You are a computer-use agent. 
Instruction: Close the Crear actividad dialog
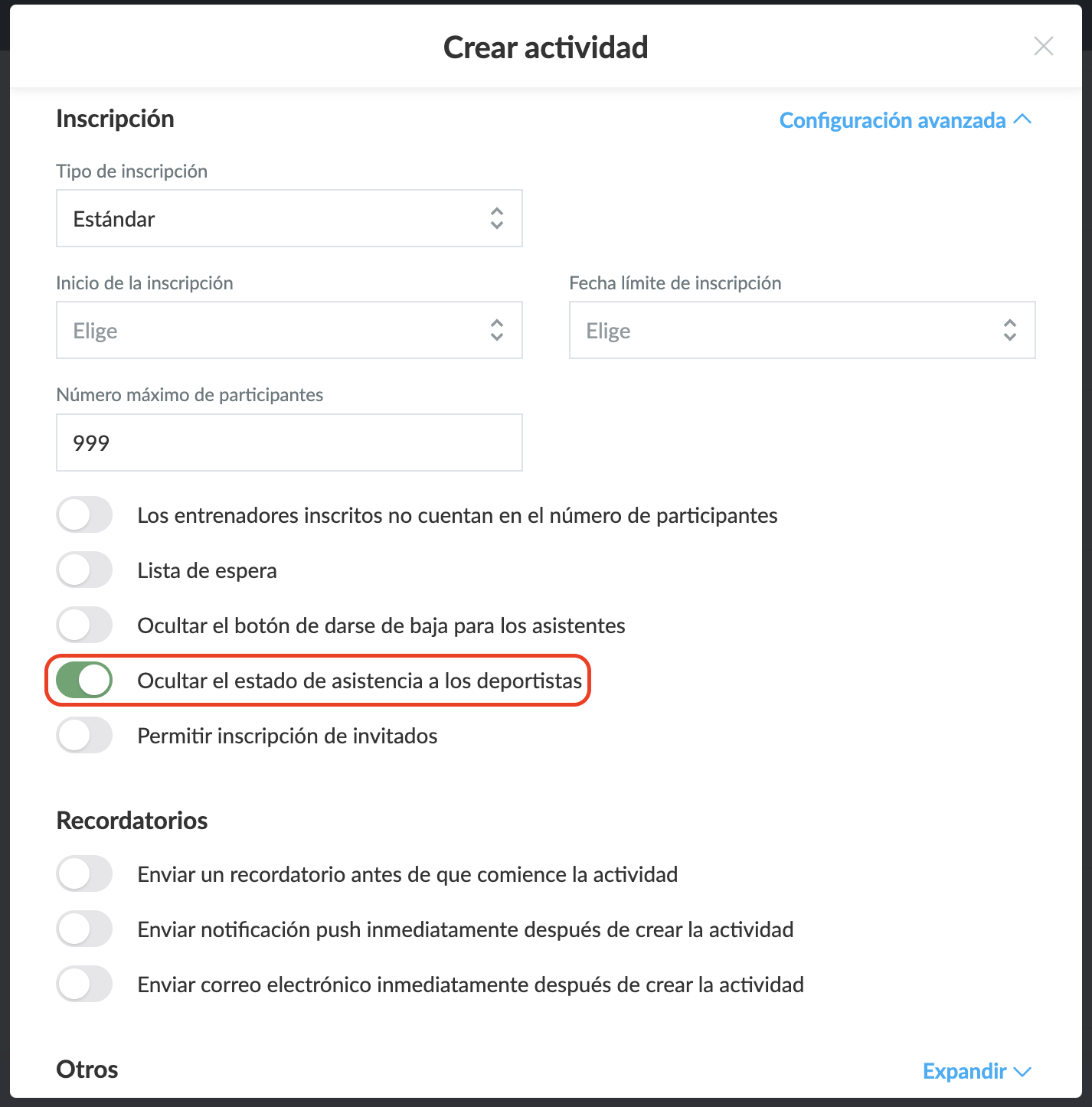pos(1043,47)
